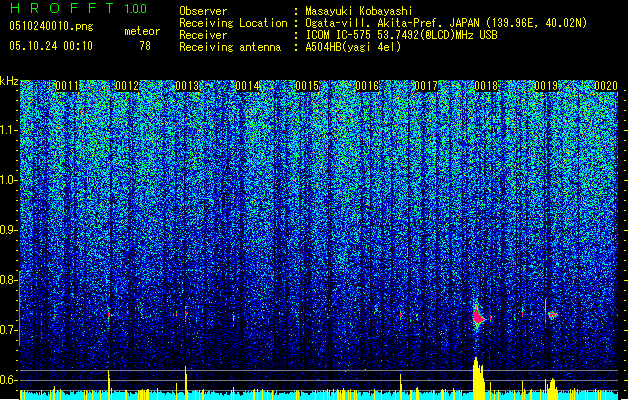Click time marker 0011
The image size is (629, 400).
click(x=67, y=86)
